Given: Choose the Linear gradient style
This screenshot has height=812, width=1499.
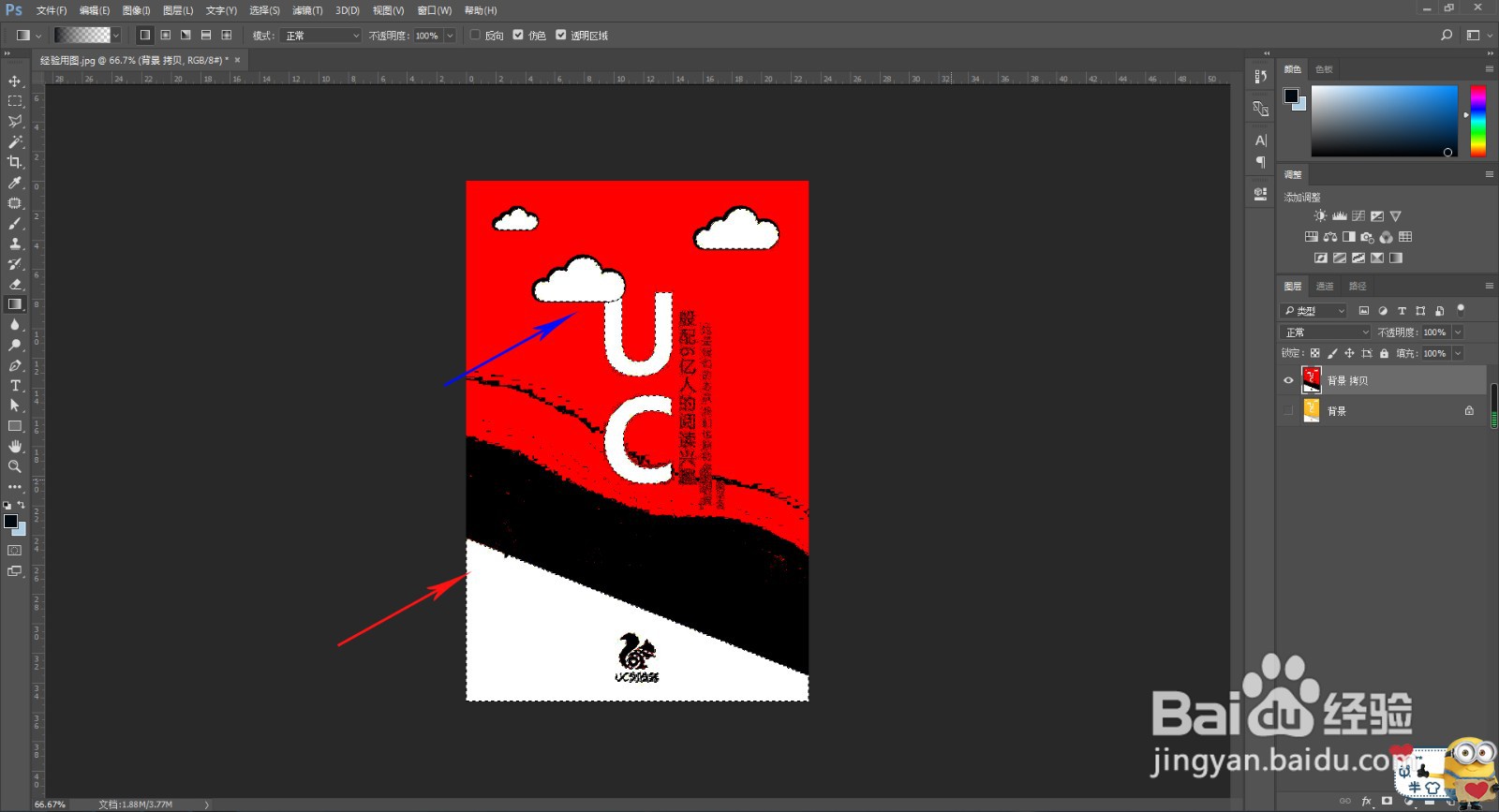Looking at the screenshot, I should (x=144, y=36).
